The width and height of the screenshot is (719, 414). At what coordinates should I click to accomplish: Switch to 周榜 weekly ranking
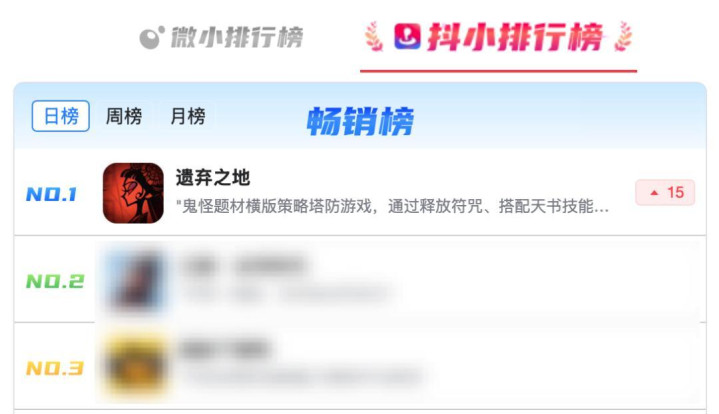(124, 116)
